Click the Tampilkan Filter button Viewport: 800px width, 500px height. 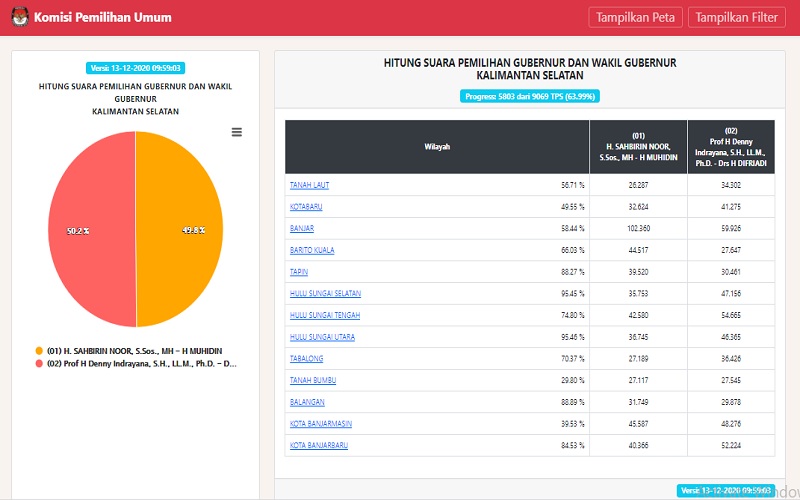737,17
